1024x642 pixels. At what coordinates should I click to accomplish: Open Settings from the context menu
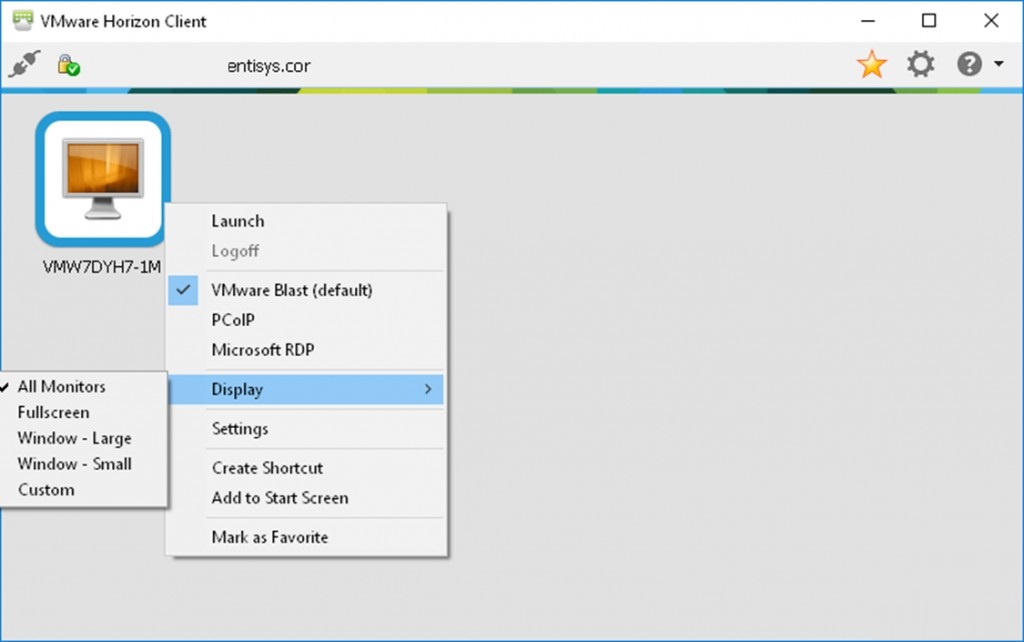pyautogui.click(x=308, y=428)
